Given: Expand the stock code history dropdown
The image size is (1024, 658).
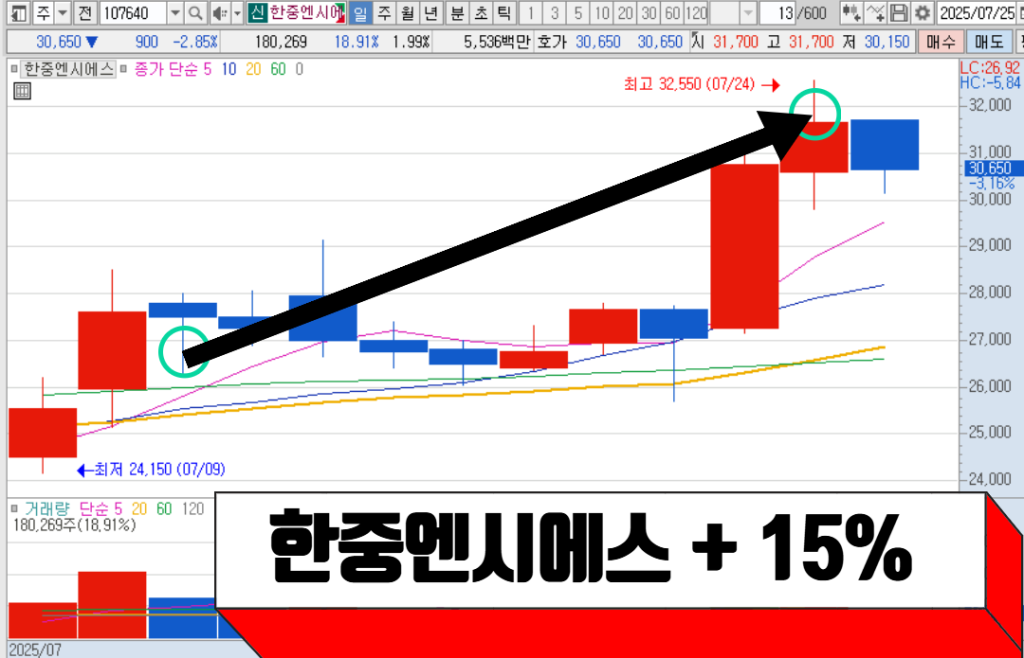Looking at the screenshot, I should (x=176, y=12).
